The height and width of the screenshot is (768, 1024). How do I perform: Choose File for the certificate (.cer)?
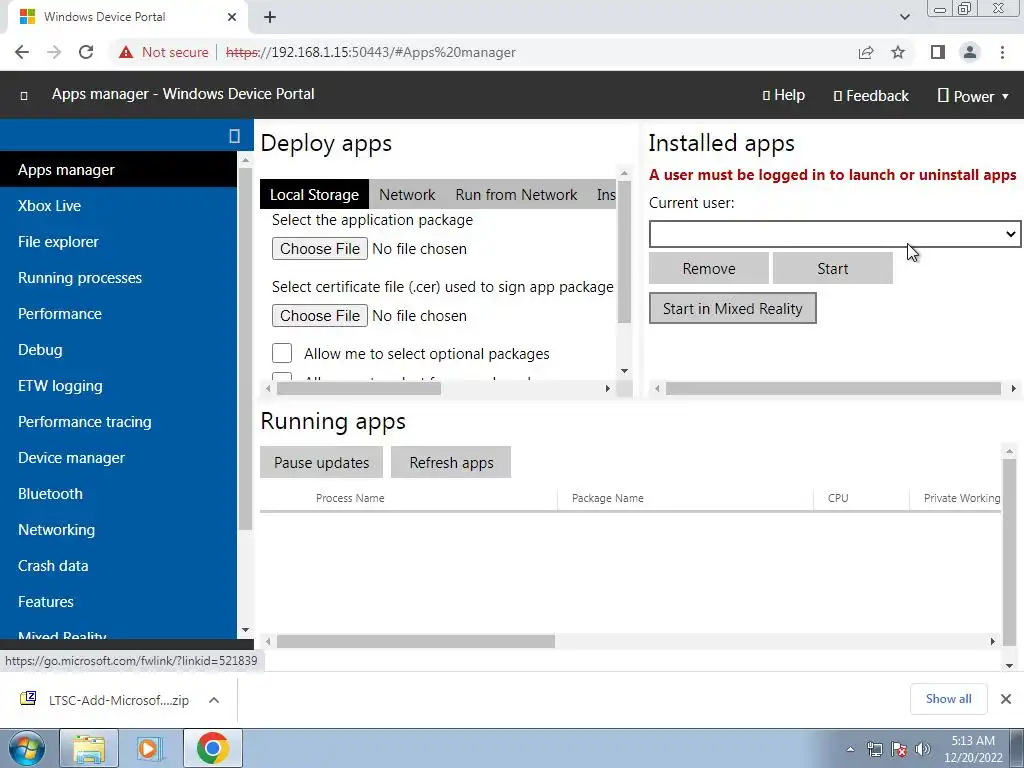(320, 315)
